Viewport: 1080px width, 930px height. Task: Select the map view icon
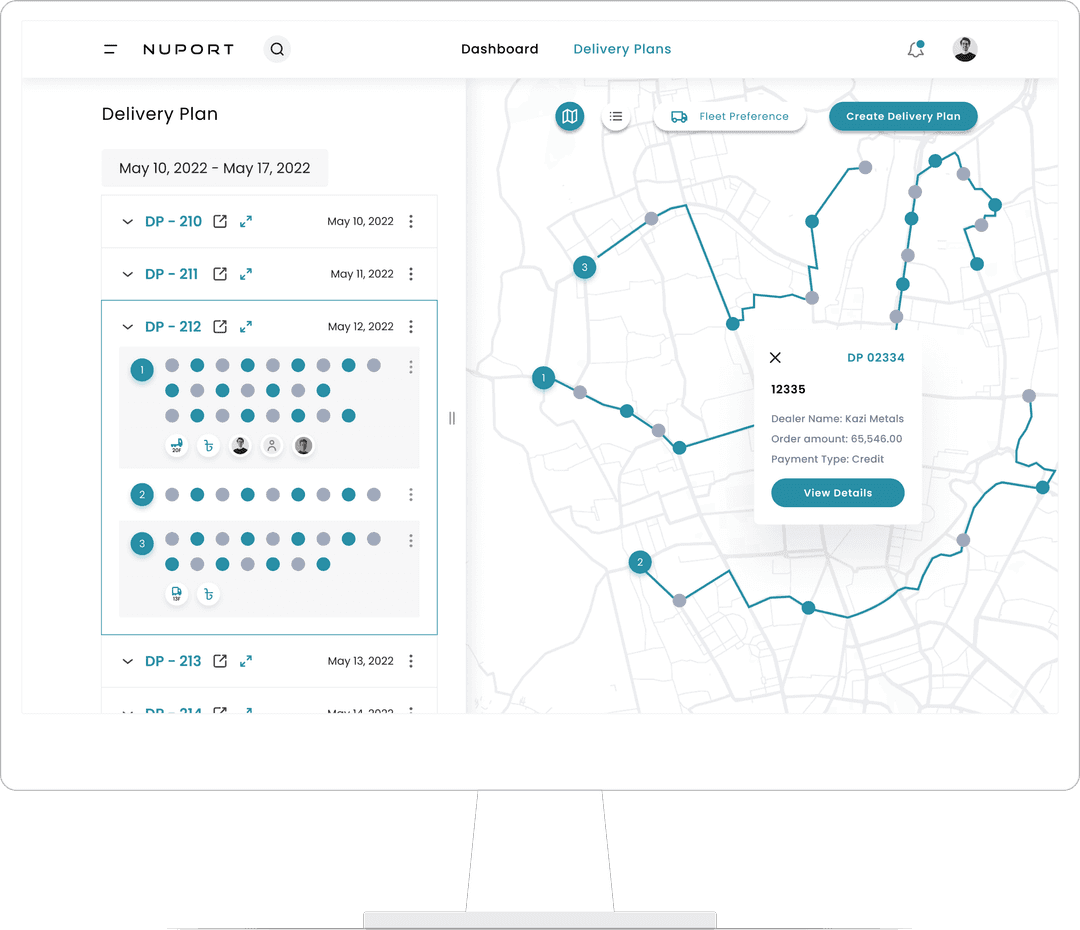tap(569, 116)
